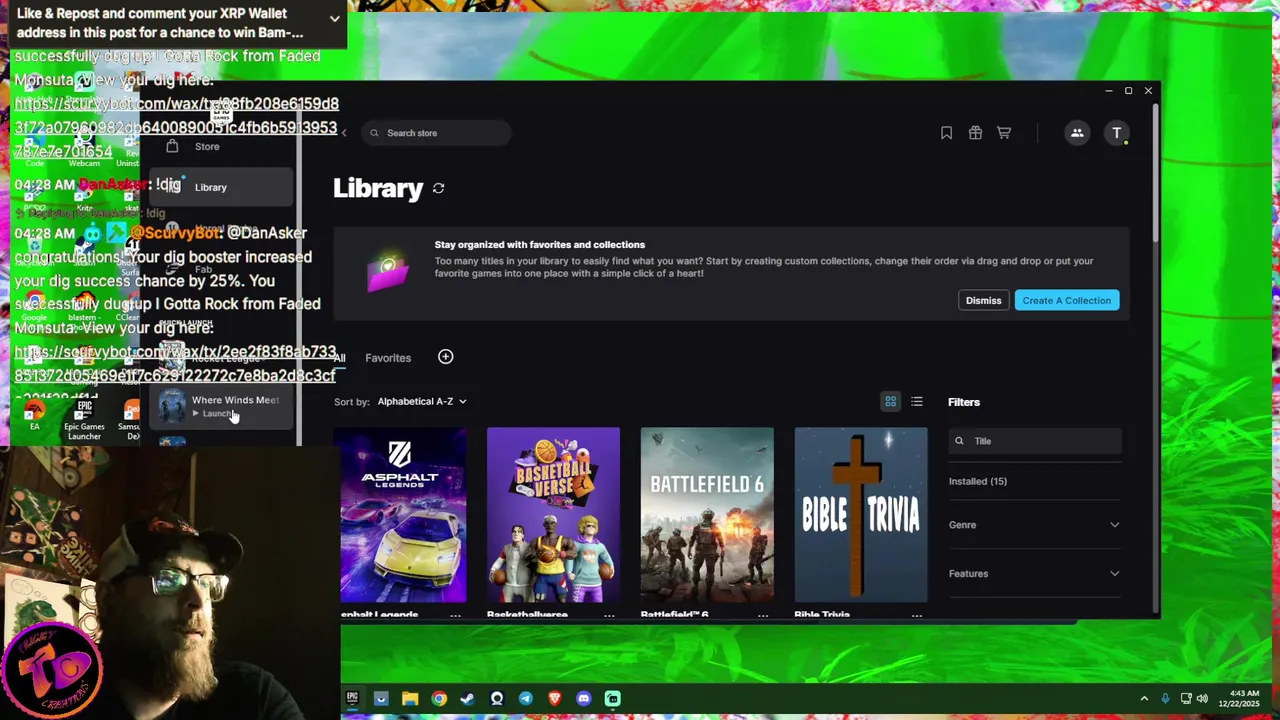Open Brave browser from taskbar
The image size is (1280, 720).
point(555,699)
